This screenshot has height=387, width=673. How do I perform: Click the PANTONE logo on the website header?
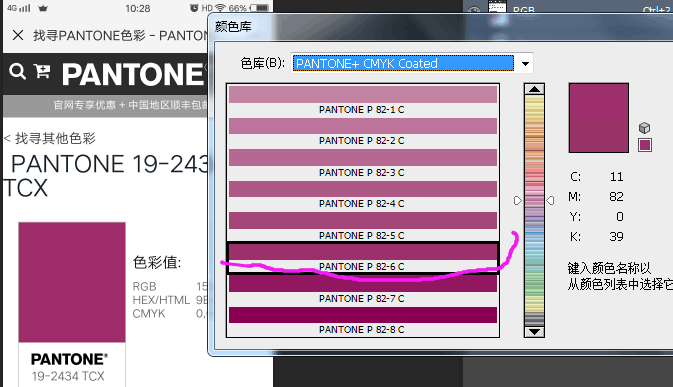(133, 74)
